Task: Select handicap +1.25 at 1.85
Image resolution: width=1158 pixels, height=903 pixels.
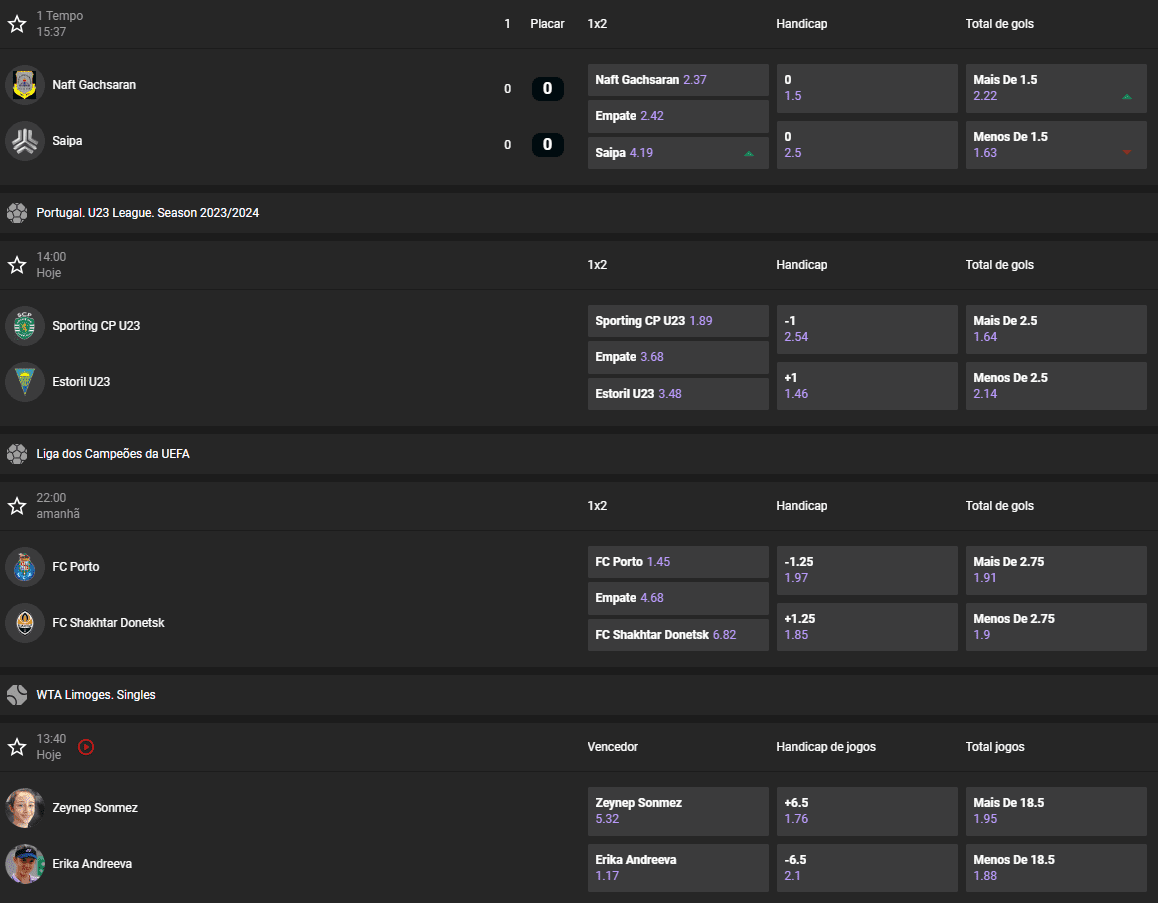Action: [x=867, y=627]
